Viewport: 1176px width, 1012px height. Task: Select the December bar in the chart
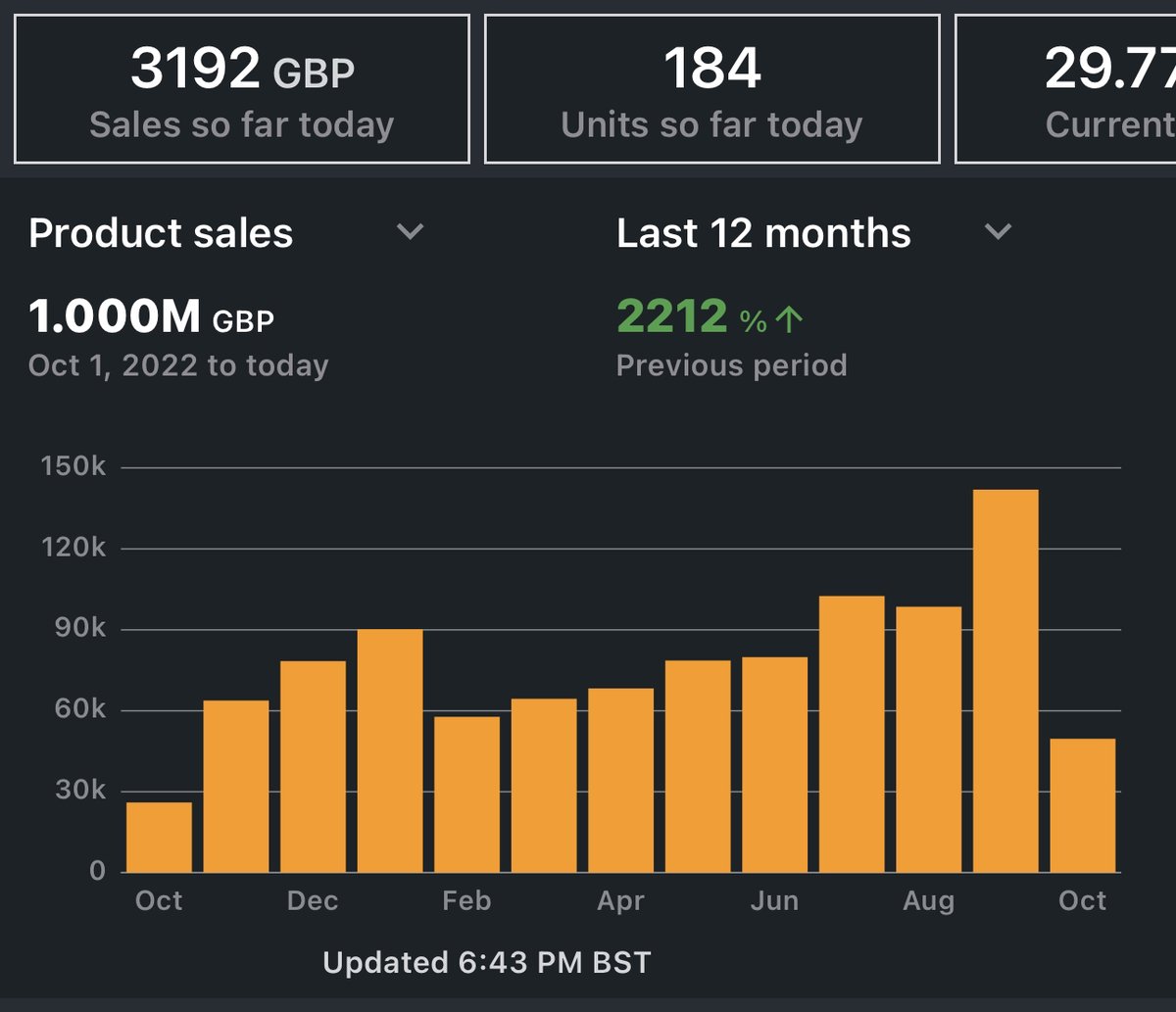click(x=312, y=764)
